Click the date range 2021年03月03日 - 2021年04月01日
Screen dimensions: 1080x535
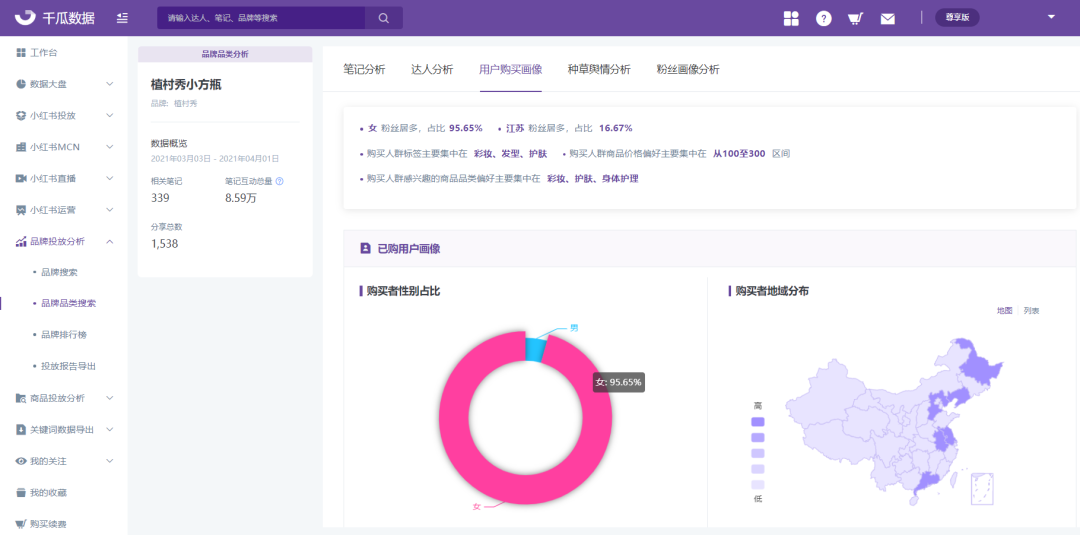(215, 158)
